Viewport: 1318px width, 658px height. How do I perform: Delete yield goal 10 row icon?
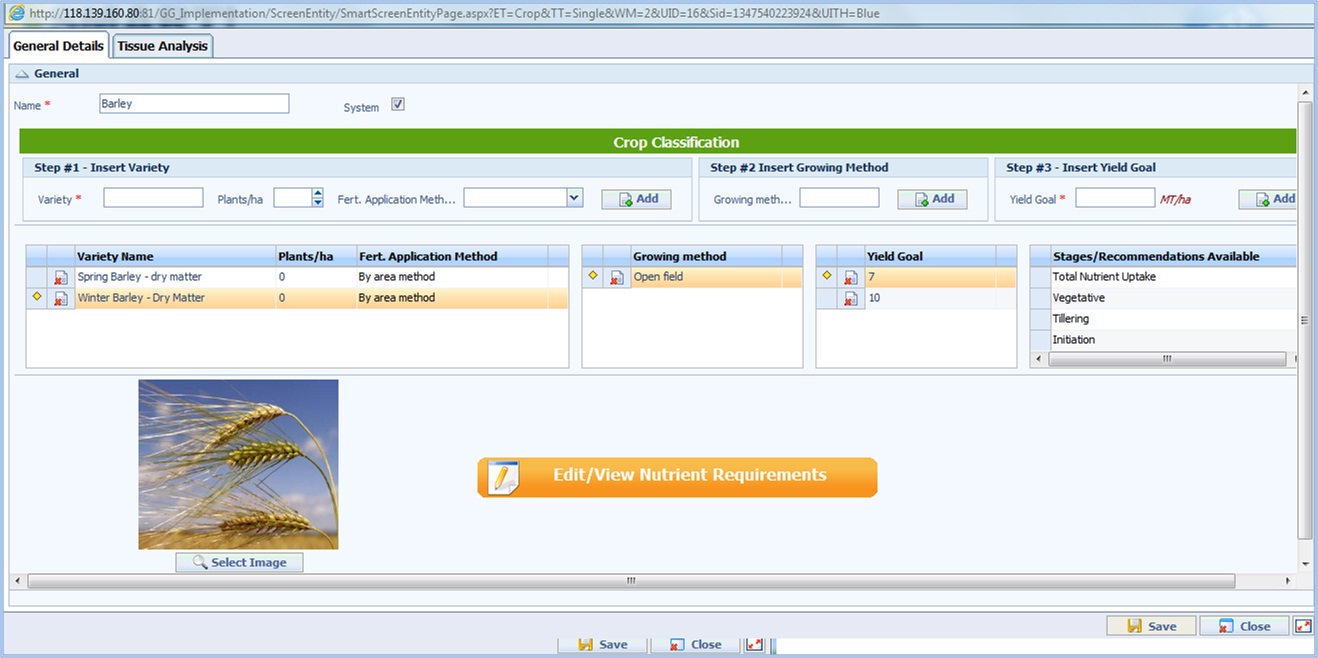coord(851,298)
